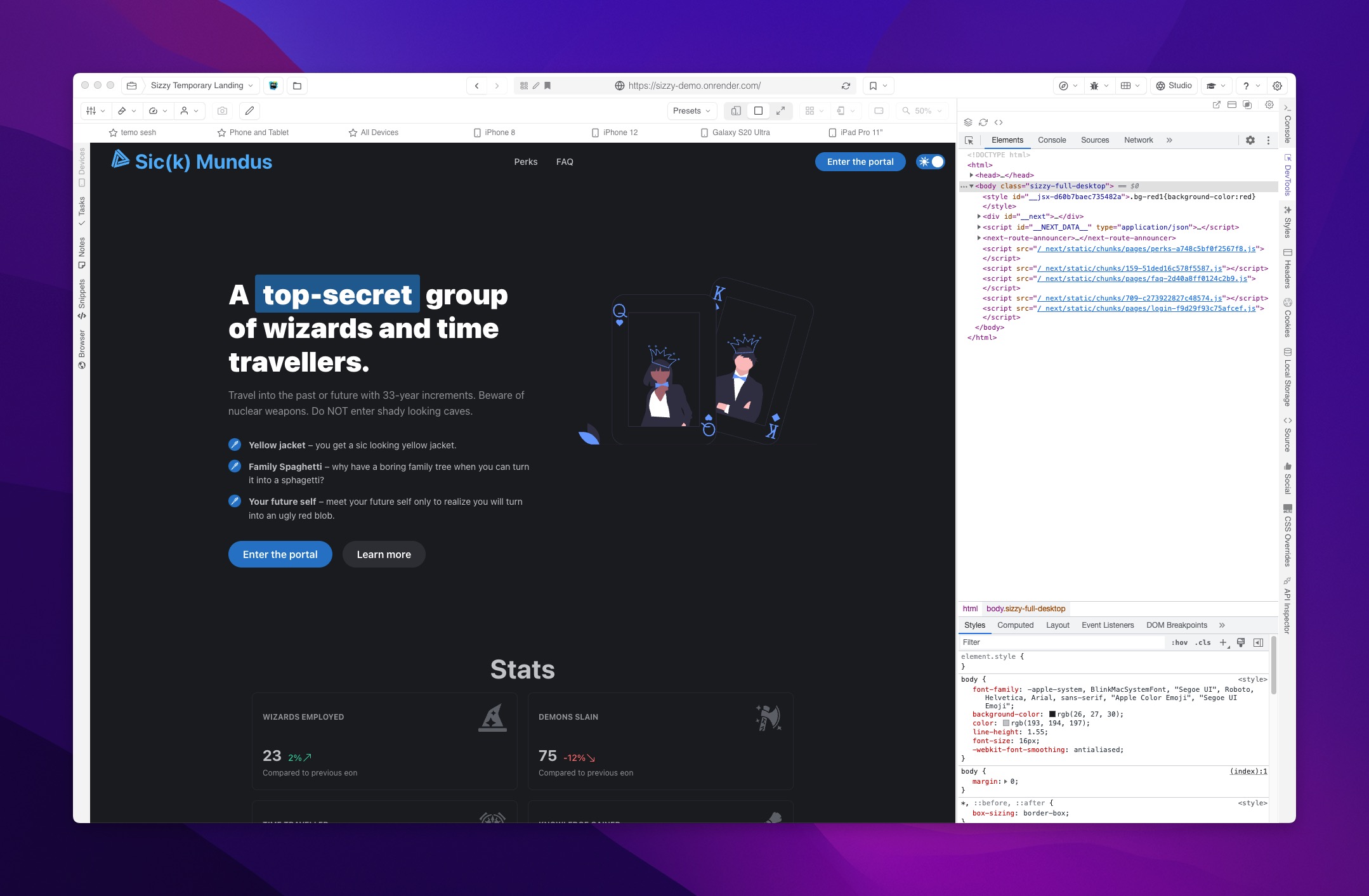Click the background-color black swatch
1369x896 pixels.
point(1052,715)
